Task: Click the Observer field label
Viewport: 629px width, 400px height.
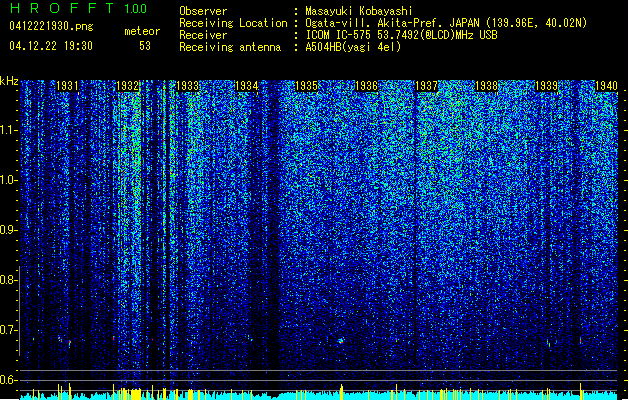Action: pos(203,11)
